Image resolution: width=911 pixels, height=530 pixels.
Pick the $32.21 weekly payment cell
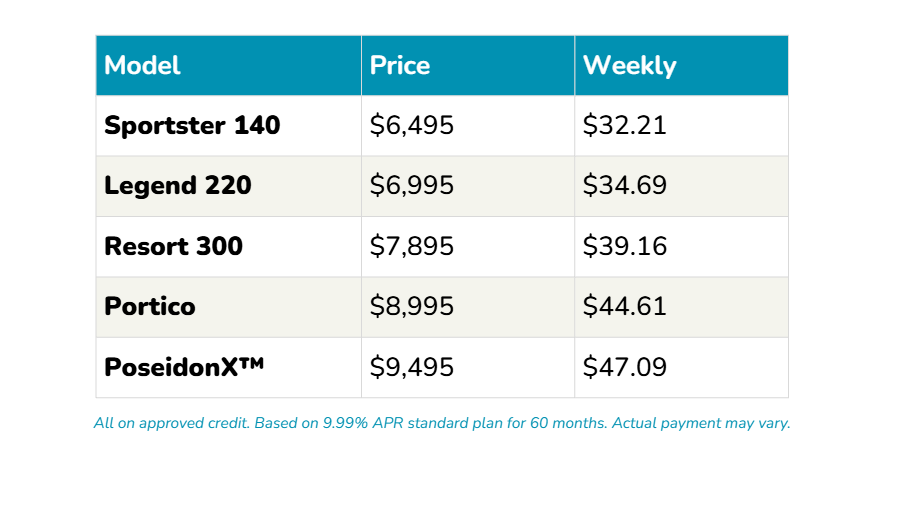(x=624, y=126)
